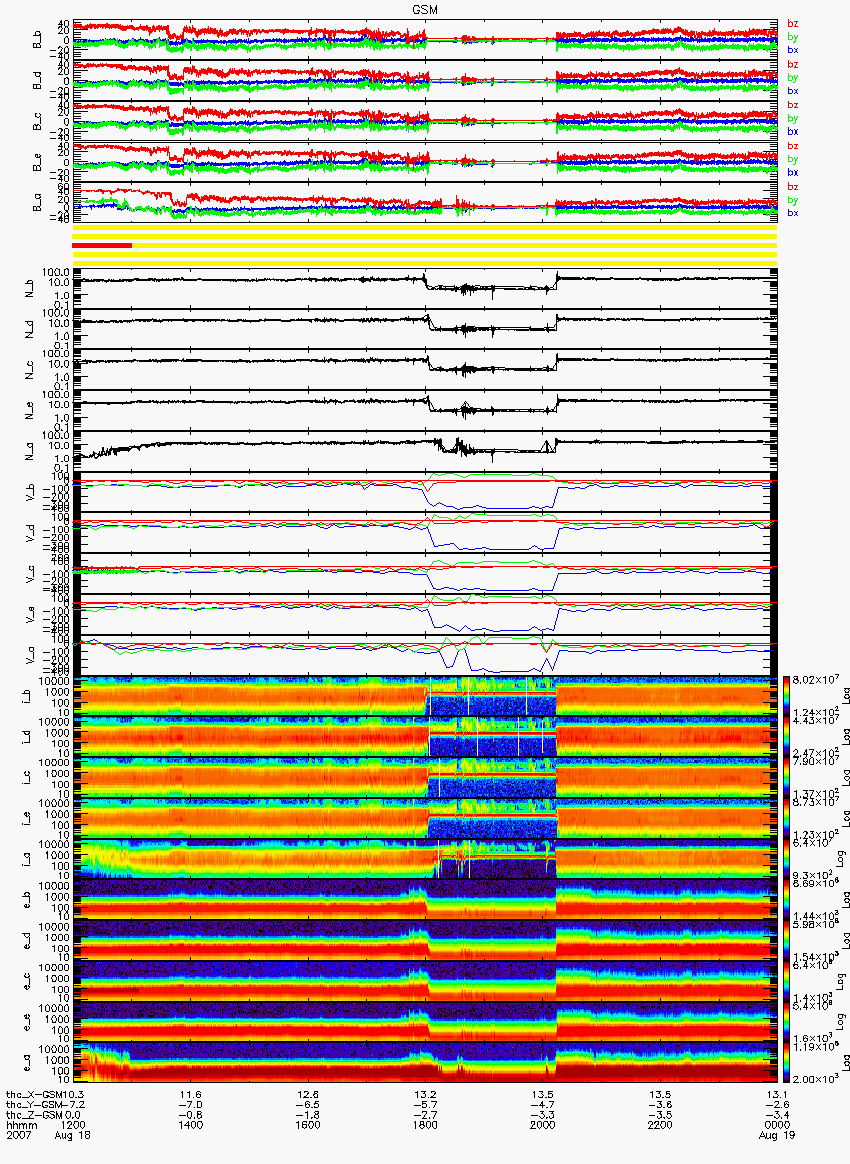Click the GSM title at top
Viewport: 850px width, 1164px height.
[425, 10]
